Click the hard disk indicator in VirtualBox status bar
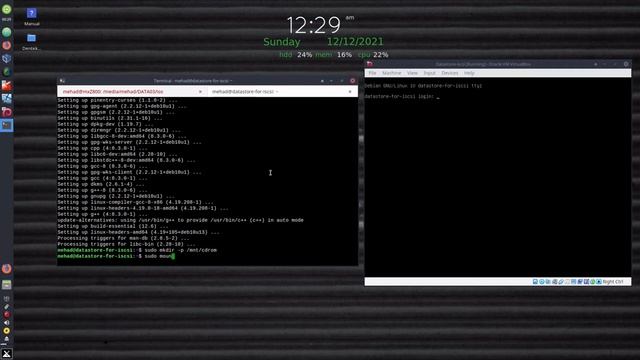The width and height of the screenshot is (640, 360). click(x=535, y=282)
